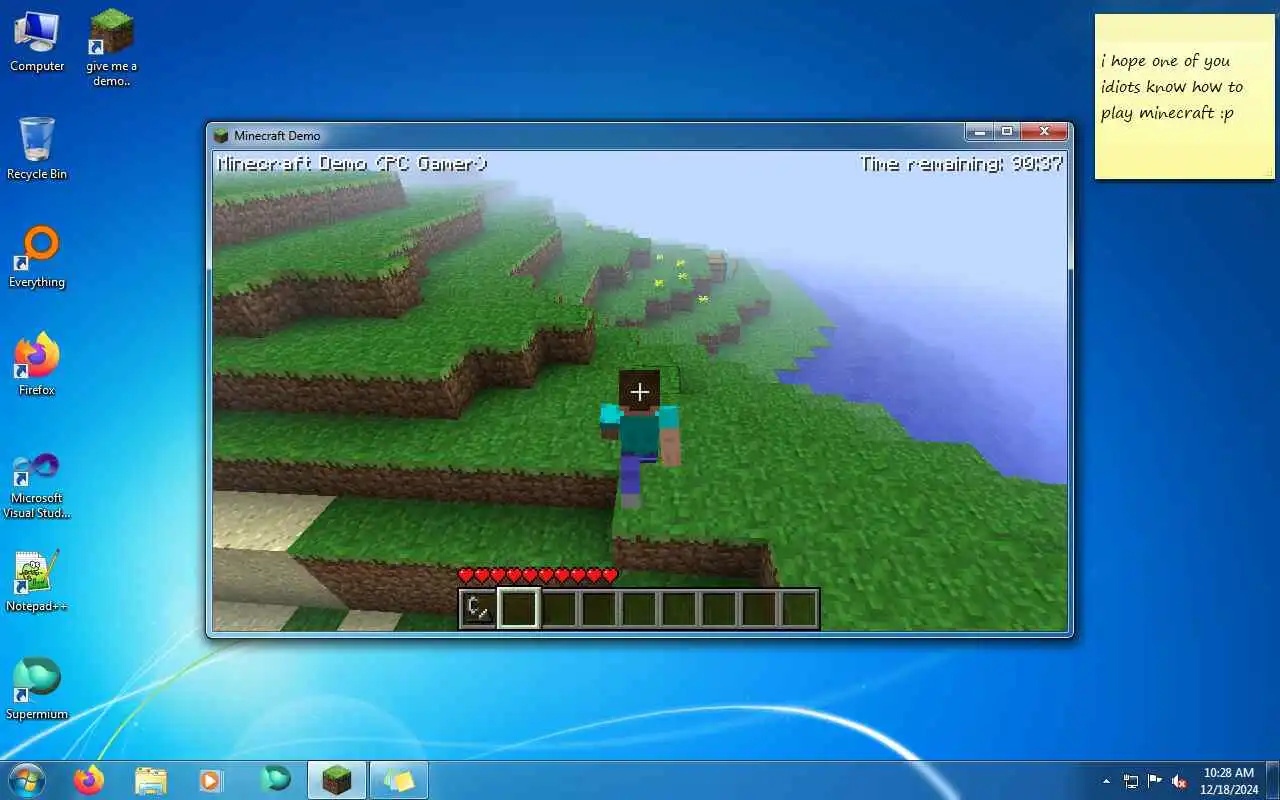Open the Windows Start menu orb
The height and width of the screenshot is (800, 1280).
click(26, 780)
